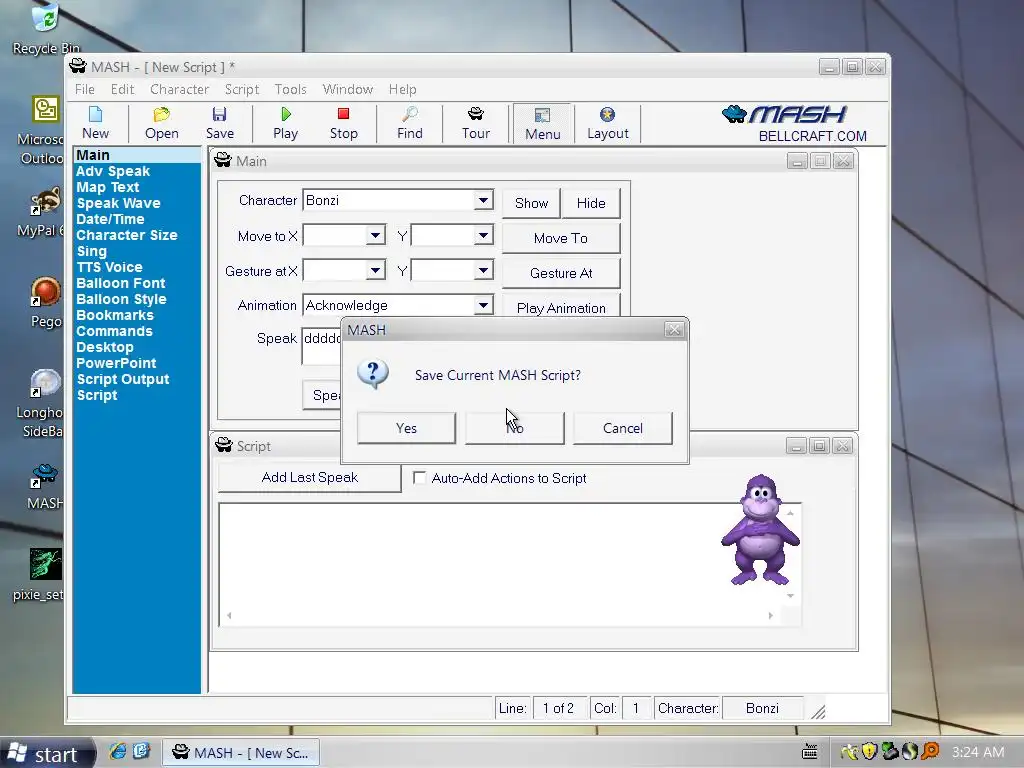Select Script Output in the sidebar
The image size is (1024, 768).
[123, 379]
